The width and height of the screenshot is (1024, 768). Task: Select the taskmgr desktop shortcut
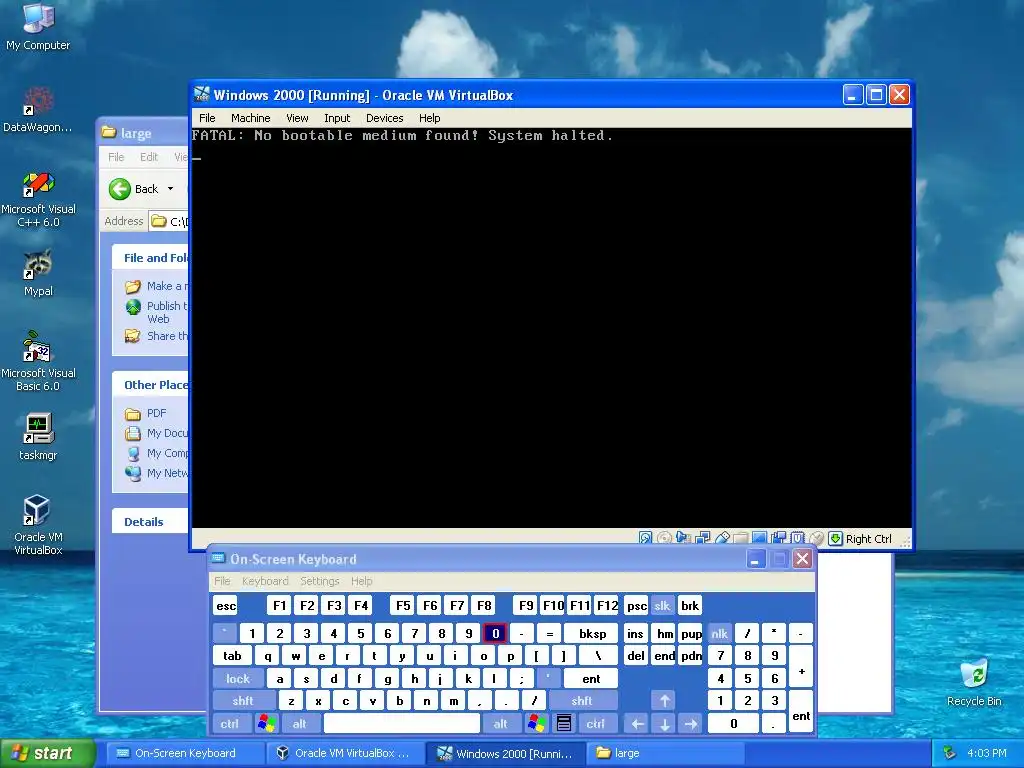[x=38, y=436]
